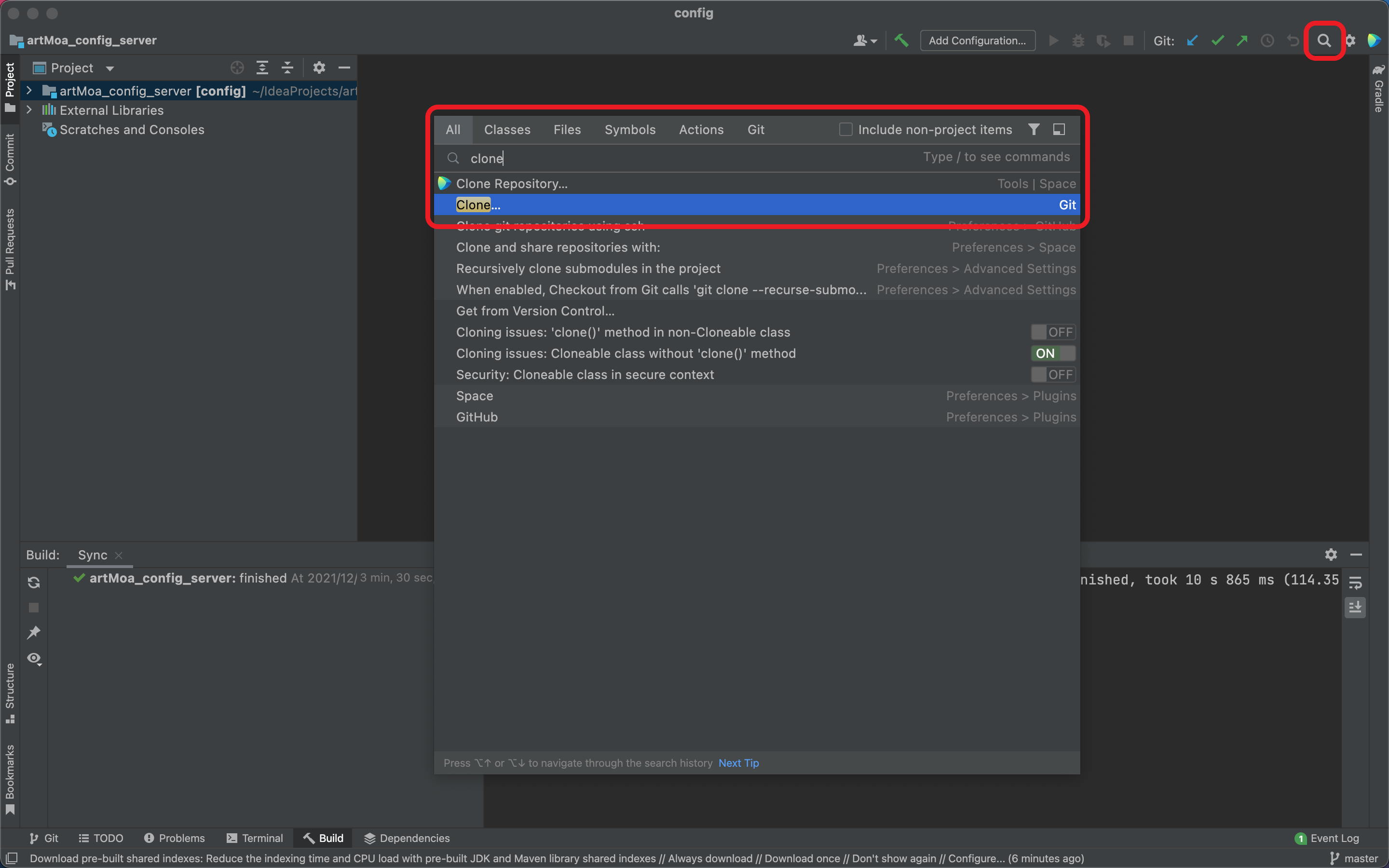The image size is (1389, 868).
Task: Toggle the eye view options in Build panel
Action: (34, 658)
